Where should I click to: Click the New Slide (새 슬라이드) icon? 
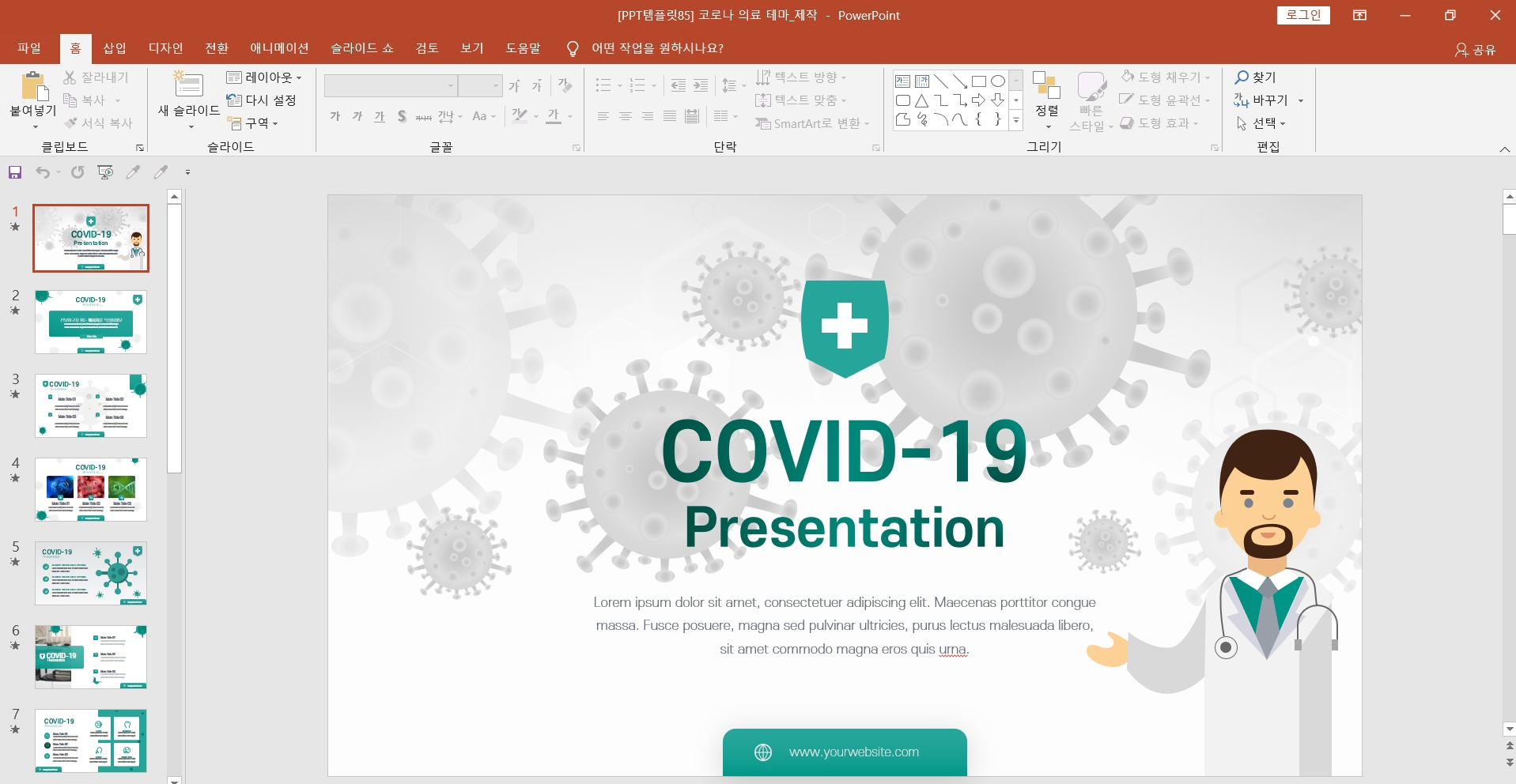[x=189, y=85]
